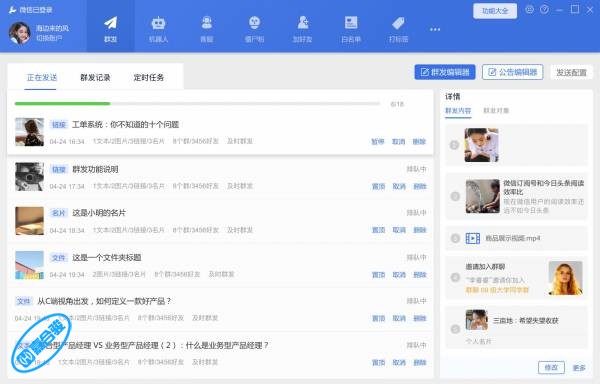The width and height of the screenshot is (600, 384).
Task: Switch to the 群发对象 tab in details
Action: click(x=496, y=111)
